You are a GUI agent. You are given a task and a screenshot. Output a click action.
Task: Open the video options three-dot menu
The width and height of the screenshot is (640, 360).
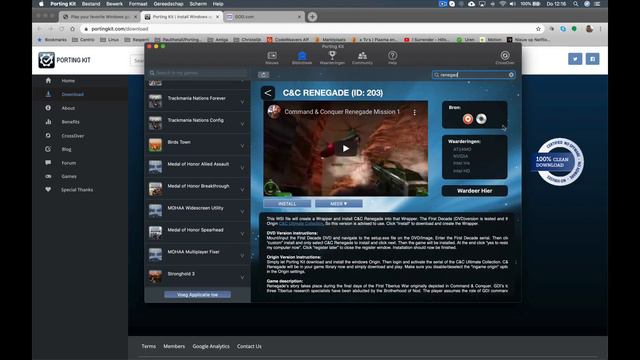415,112
